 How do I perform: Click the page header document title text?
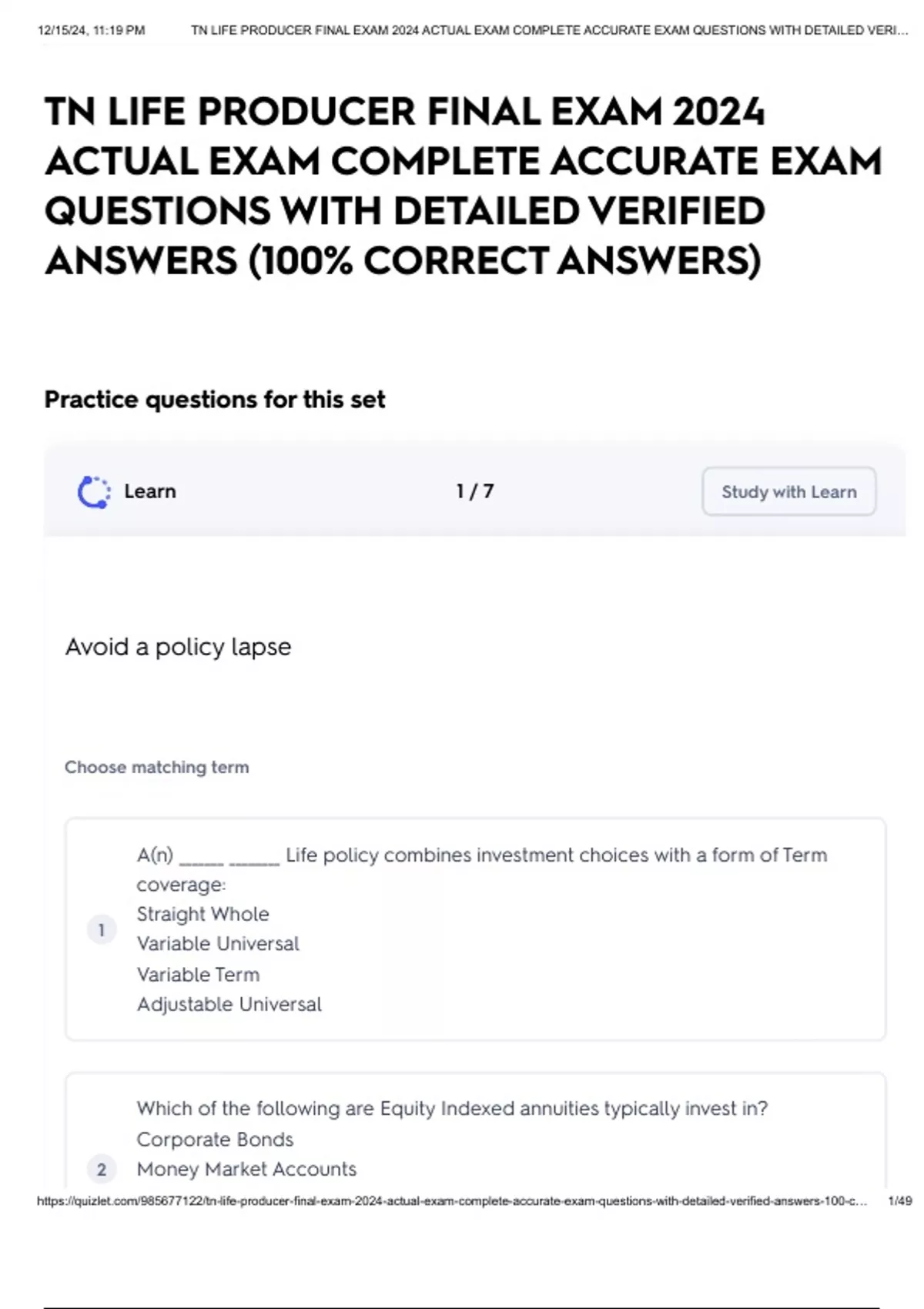coord(549,31)
